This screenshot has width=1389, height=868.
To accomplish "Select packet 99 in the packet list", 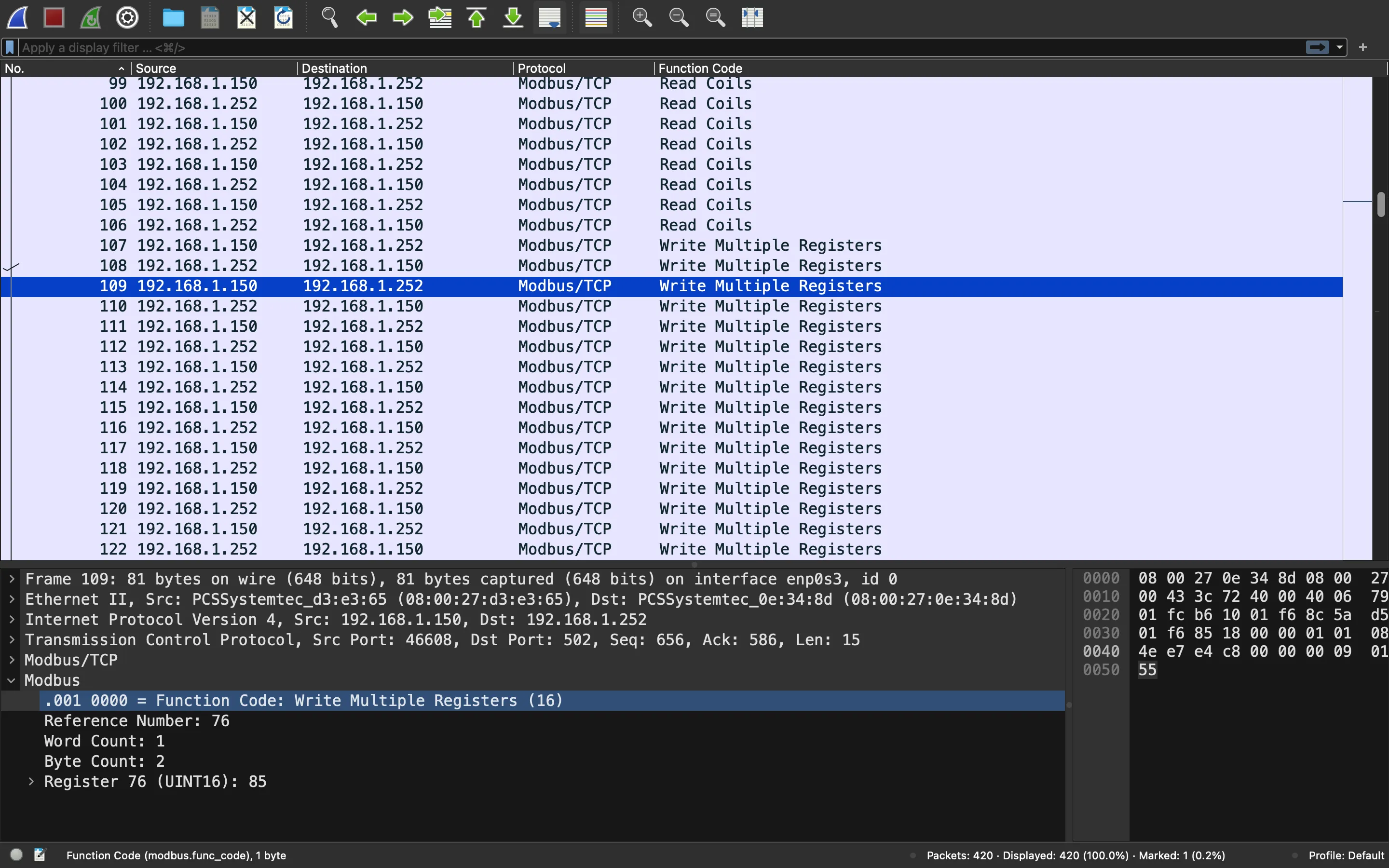I will pyautogui.click(x=671, y=83).
